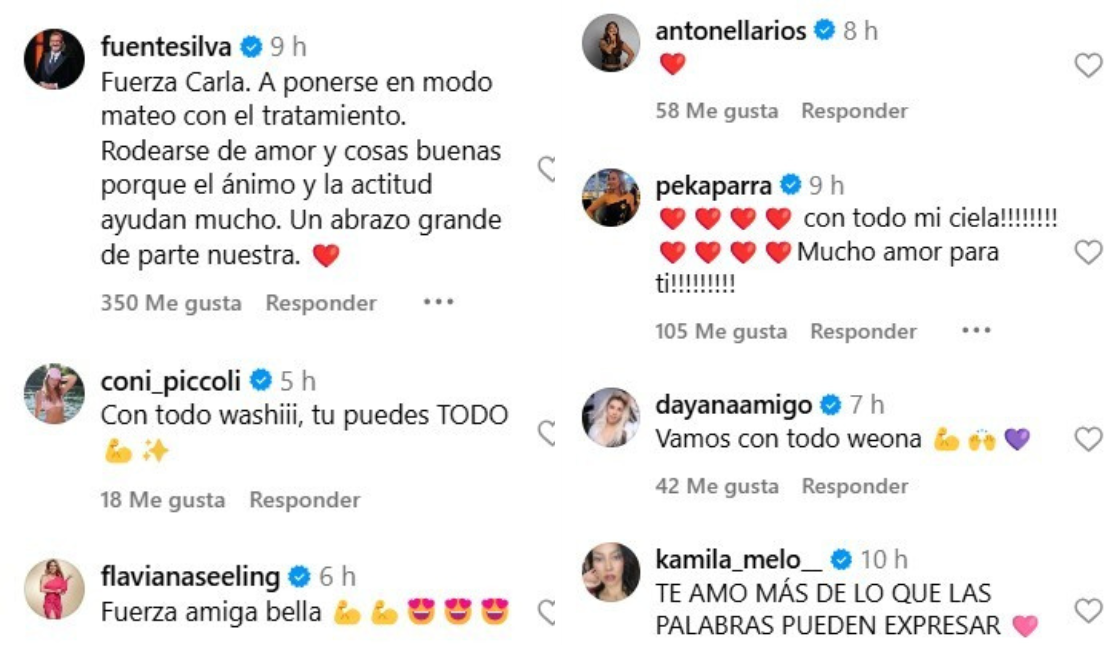Image resolution: width=1110 pixels, height=645 pixels.
Task: Like pekaparra's comment with heart icon
Action: (1088, 252)
